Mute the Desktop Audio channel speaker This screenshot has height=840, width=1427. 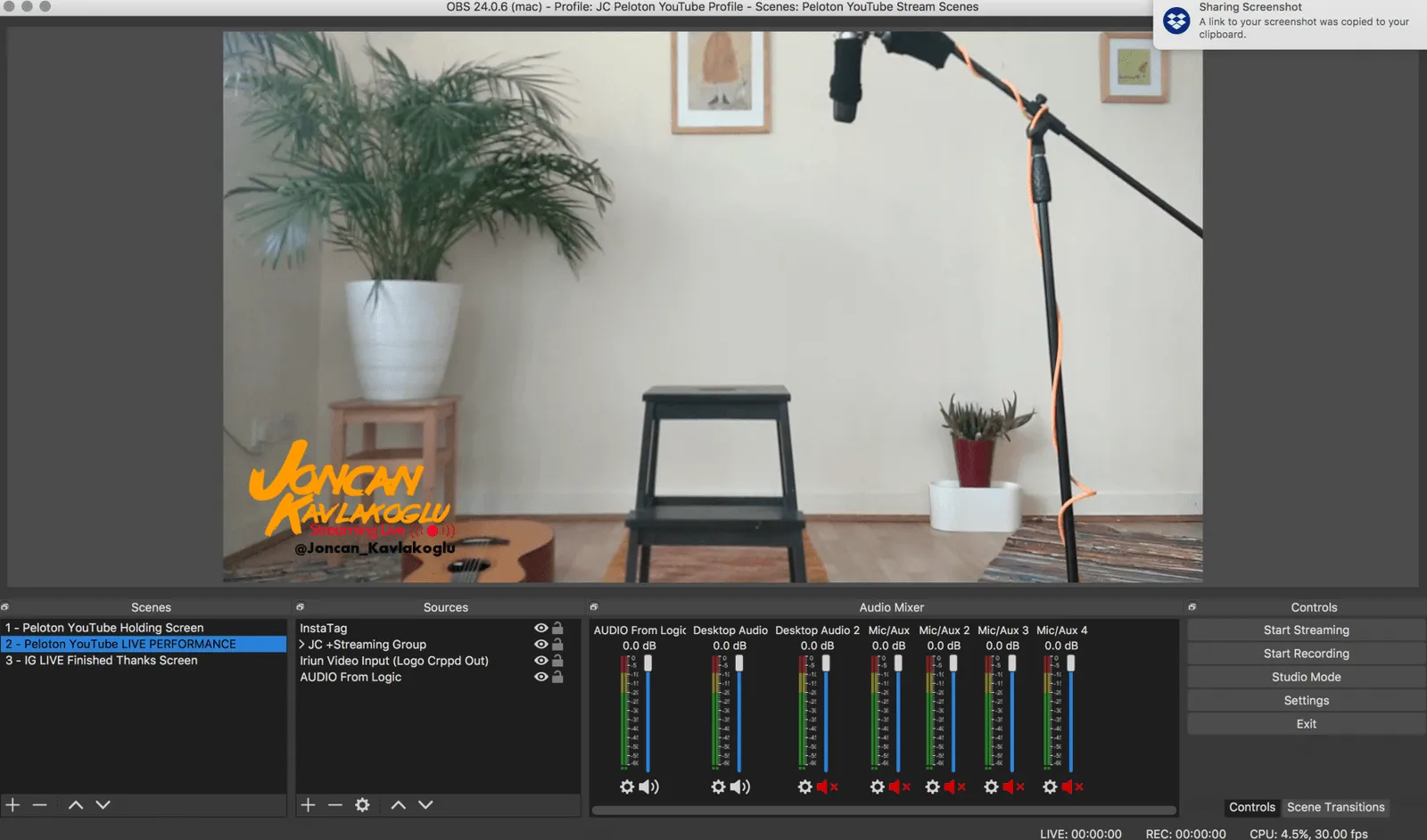click(740, 786)
